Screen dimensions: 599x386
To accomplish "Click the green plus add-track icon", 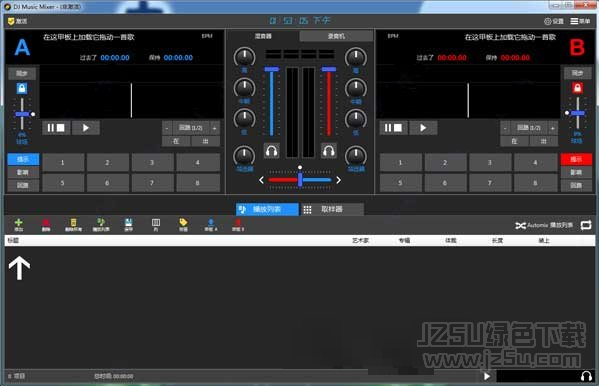I will [x=18, y=224].
